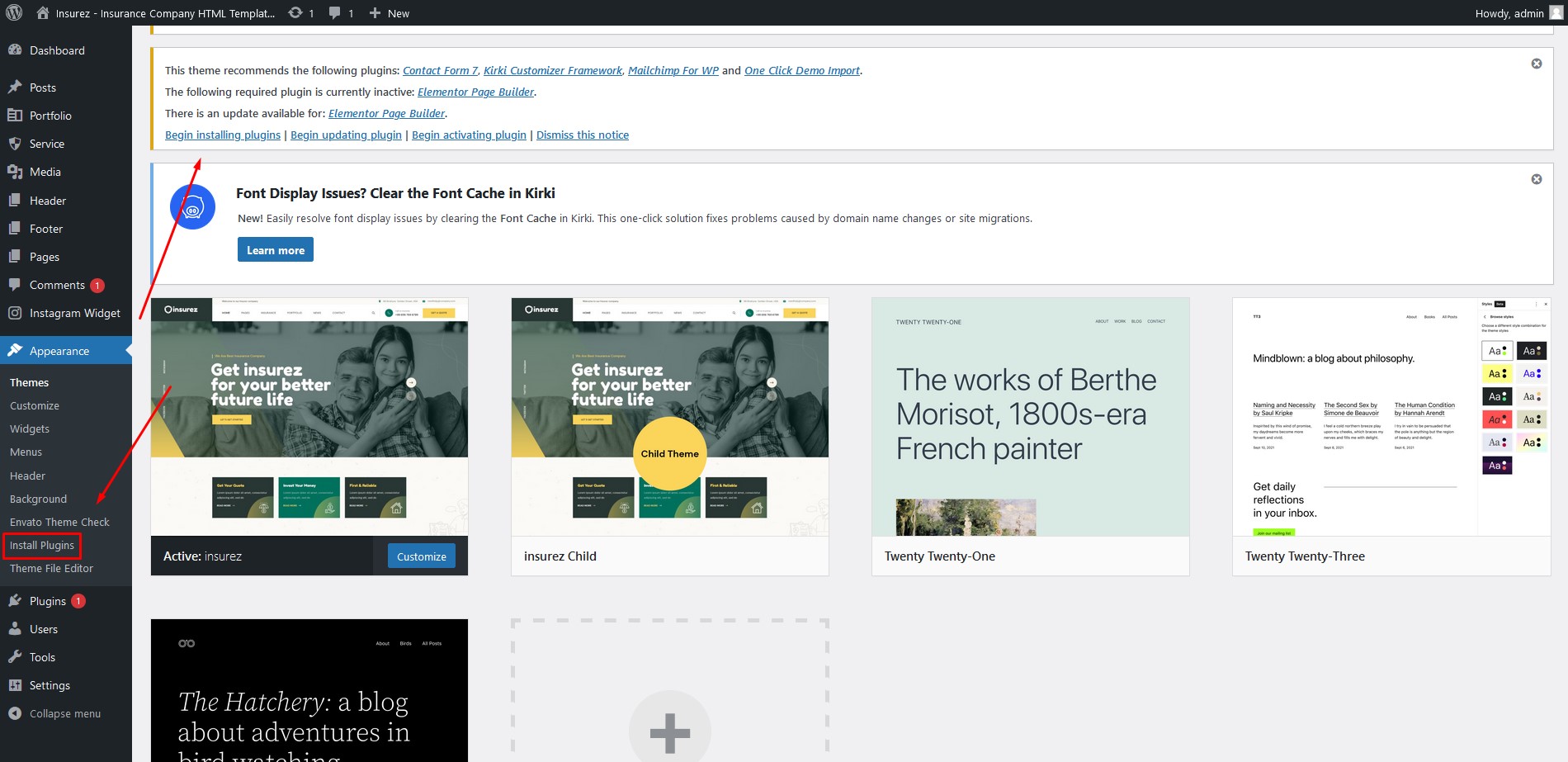
Task: Click the Header menu icon in upper sidebar
Action: point(15,201)
